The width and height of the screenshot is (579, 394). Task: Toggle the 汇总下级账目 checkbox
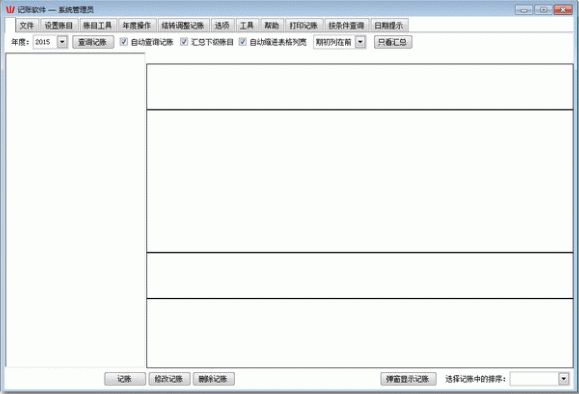[184, 42]
